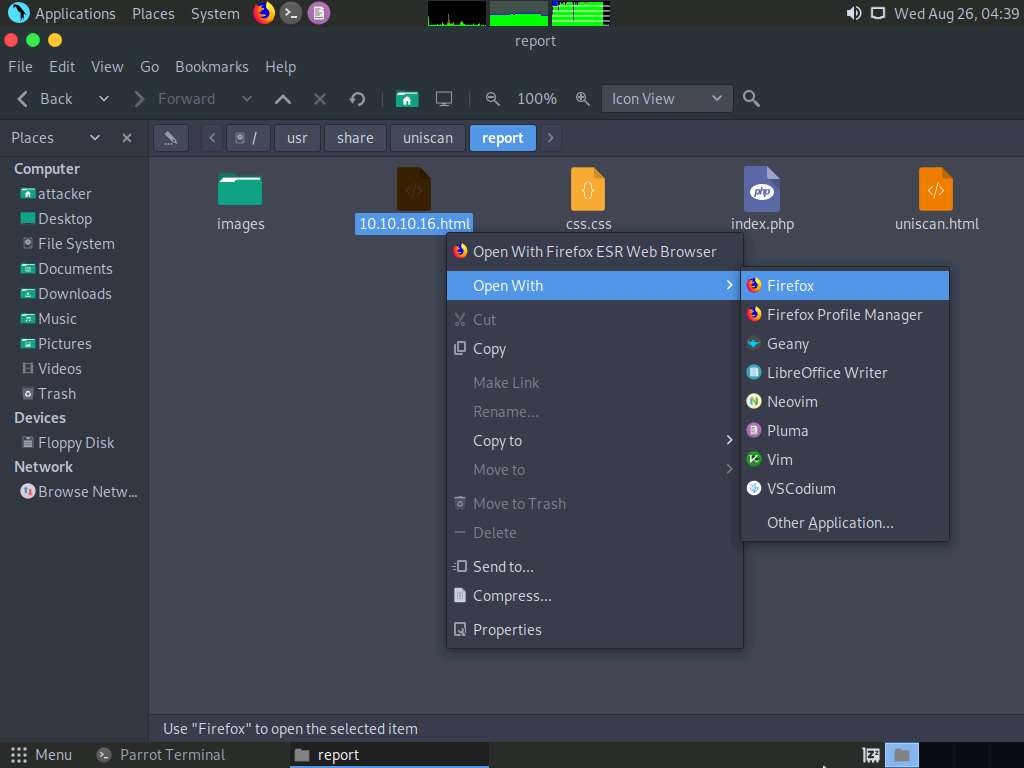The image size is (1024, 768).
Task: Click the search magnifier icon in toolbar
Action: 751,99
